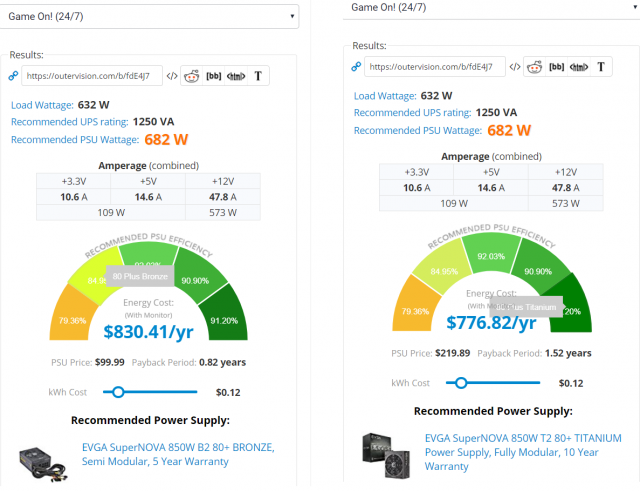Click the HTML code icon in left panel
Screen dimensions: 640x491
tap(235, 76)
